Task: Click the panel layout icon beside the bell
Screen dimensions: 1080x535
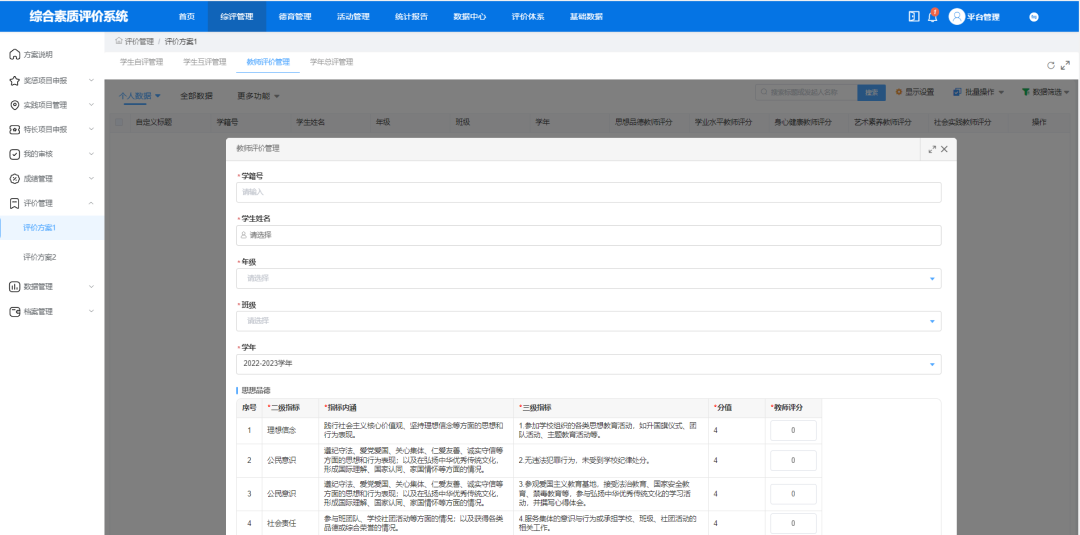Action: coord(914,17)
